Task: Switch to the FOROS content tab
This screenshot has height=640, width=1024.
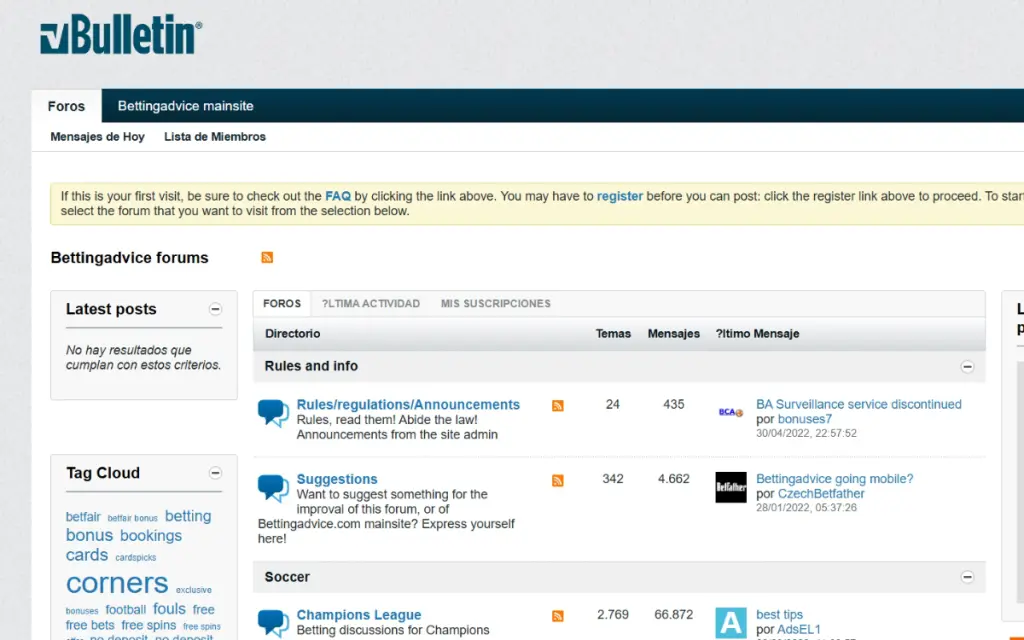Action: pos(282,304)
